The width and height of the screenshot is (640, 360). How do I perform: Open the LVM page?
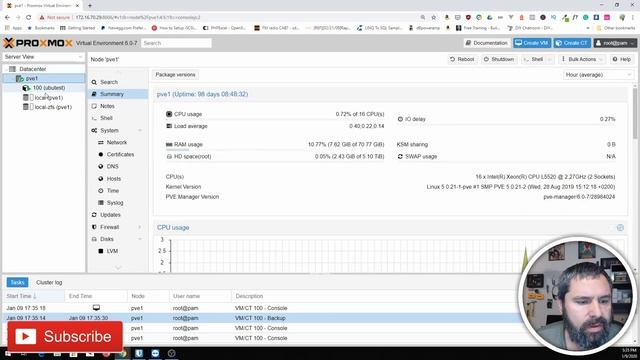[112, 251]
